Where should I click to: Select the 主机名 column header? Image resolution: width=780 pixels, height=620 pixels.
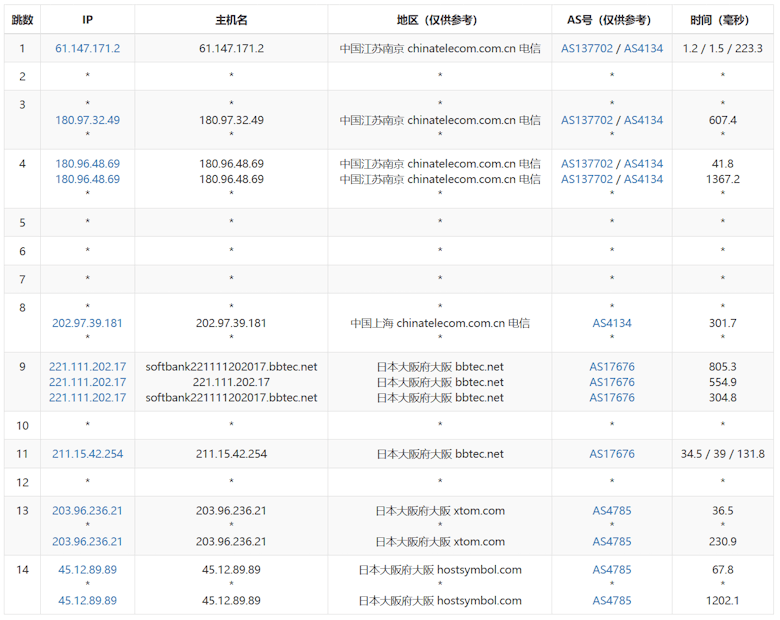tap(231, 20)
